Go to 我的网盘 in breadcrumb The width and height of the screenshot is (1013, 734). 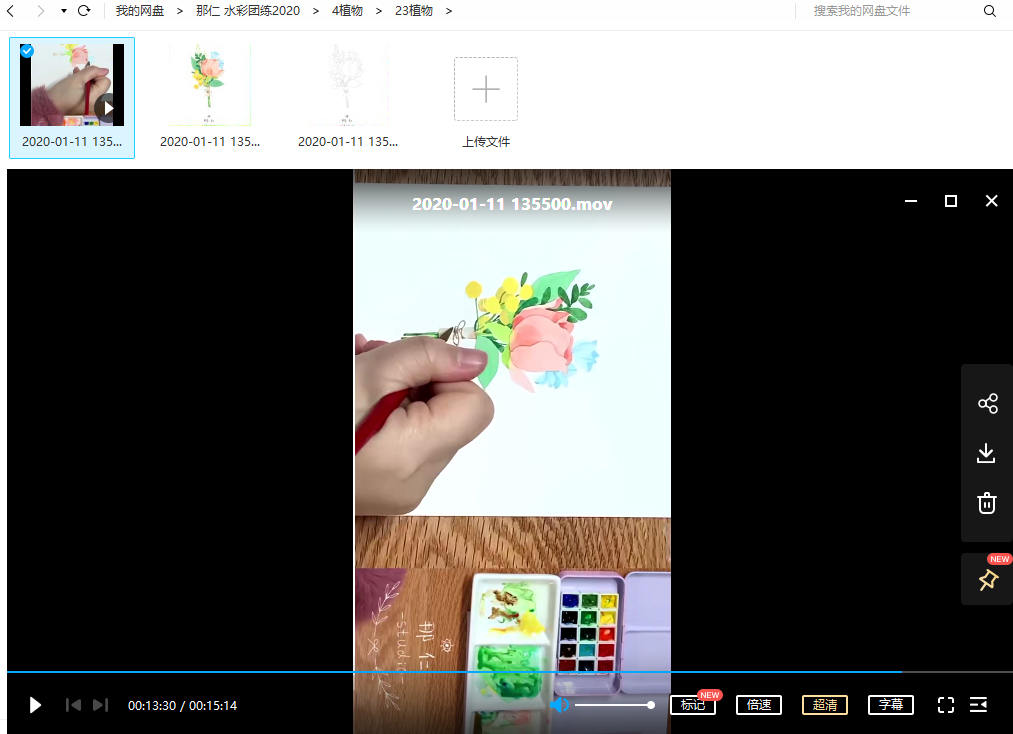pyautogui.click(x=139, y=11)
